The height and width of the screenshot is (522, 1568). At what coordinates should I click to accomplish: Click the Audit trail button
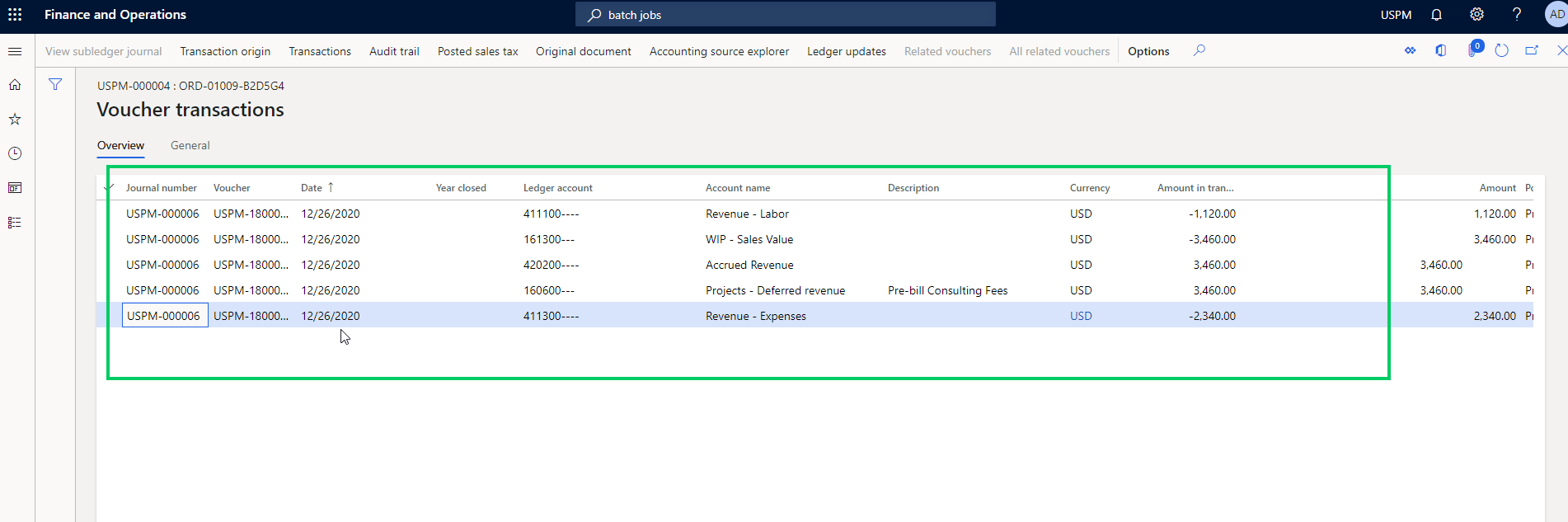point(394,51)
